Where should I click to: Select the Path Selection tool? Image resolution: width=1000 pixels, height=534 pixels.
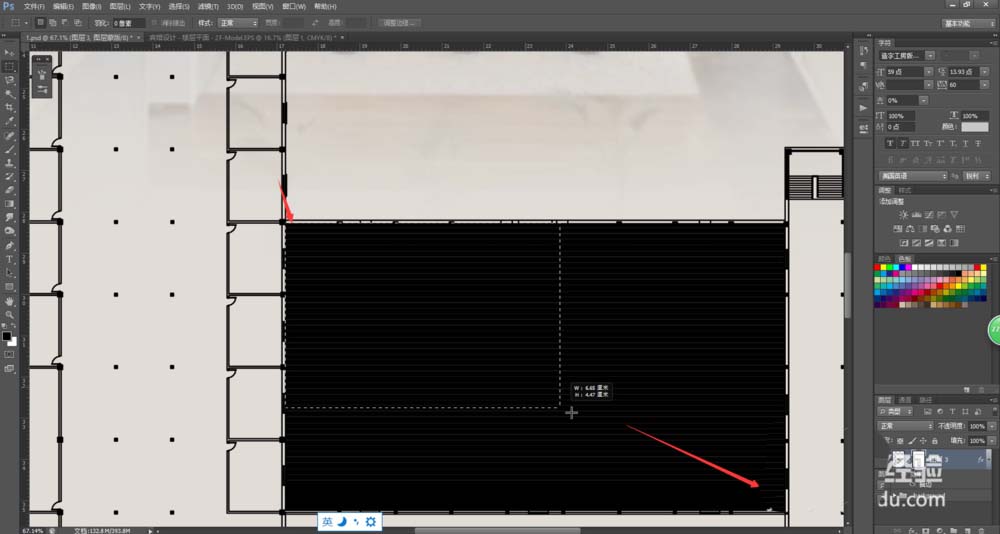[x=10, y=273]
